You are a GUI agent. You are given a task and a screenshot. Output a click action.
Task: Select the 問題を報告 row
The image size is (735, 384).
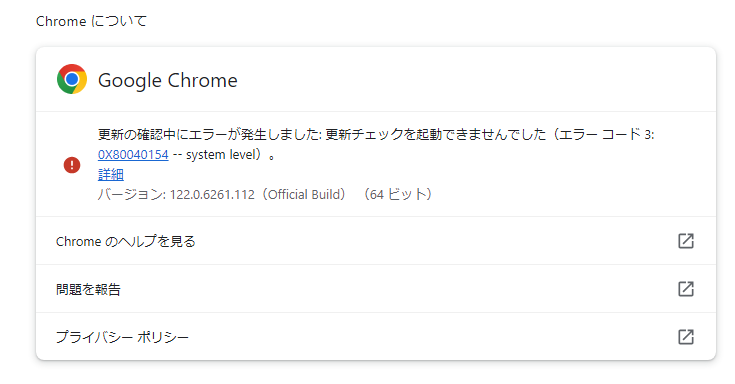[376, 289]
